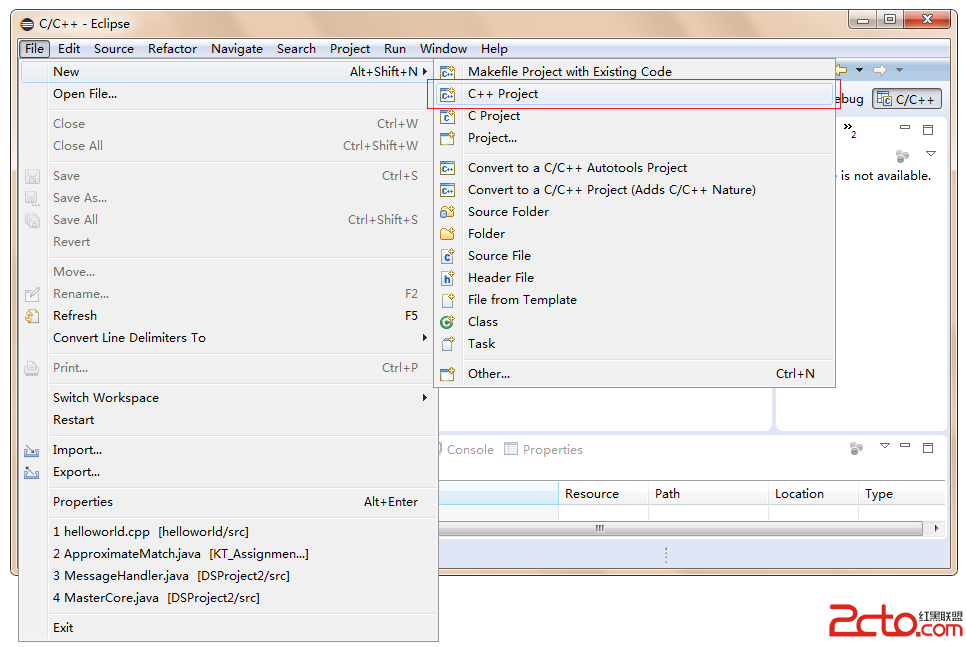Open the Search menu

pos(296,49)
